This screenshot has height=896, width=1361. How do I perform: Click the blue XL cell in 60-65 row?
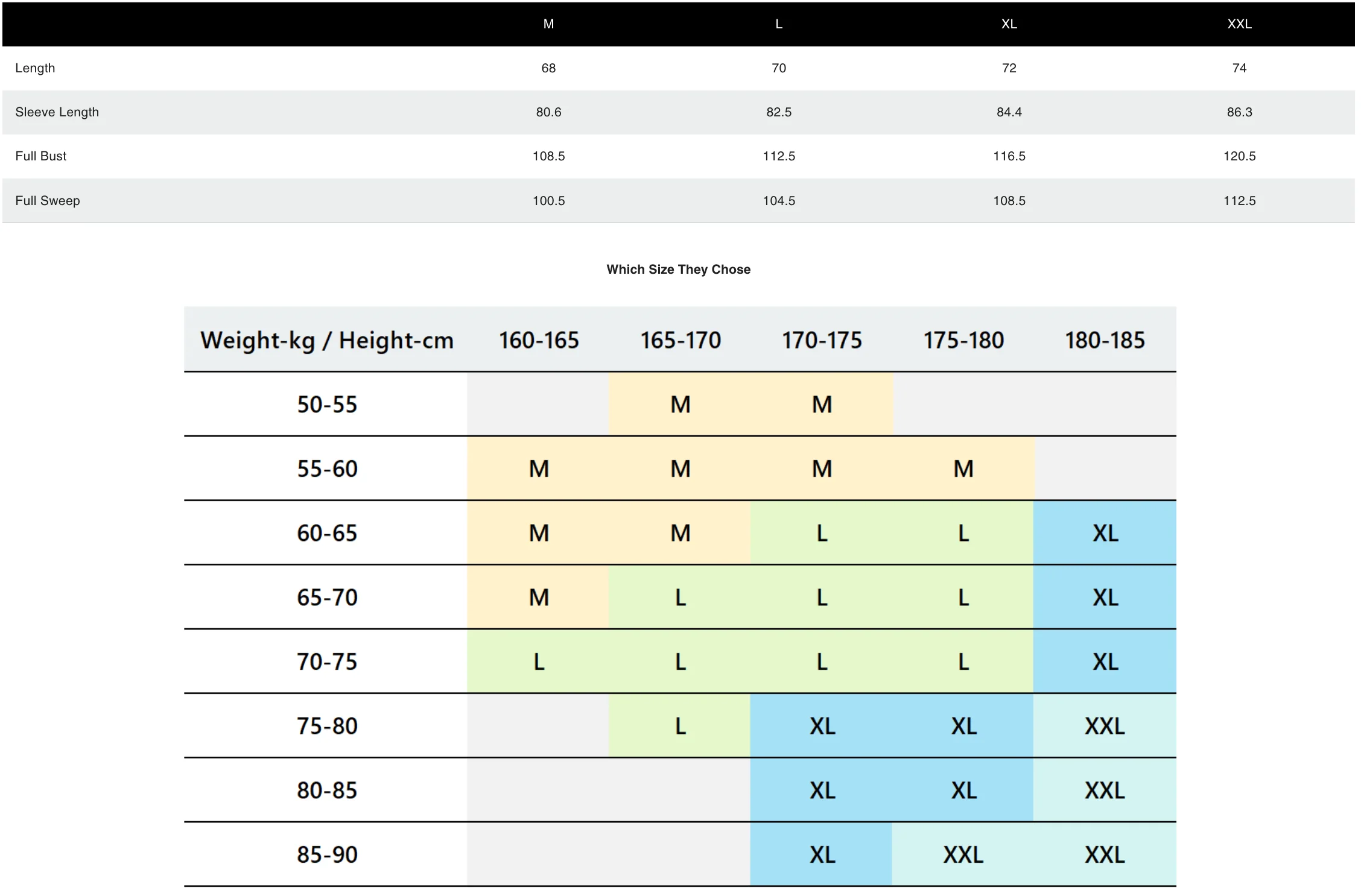coord(1105,533)
